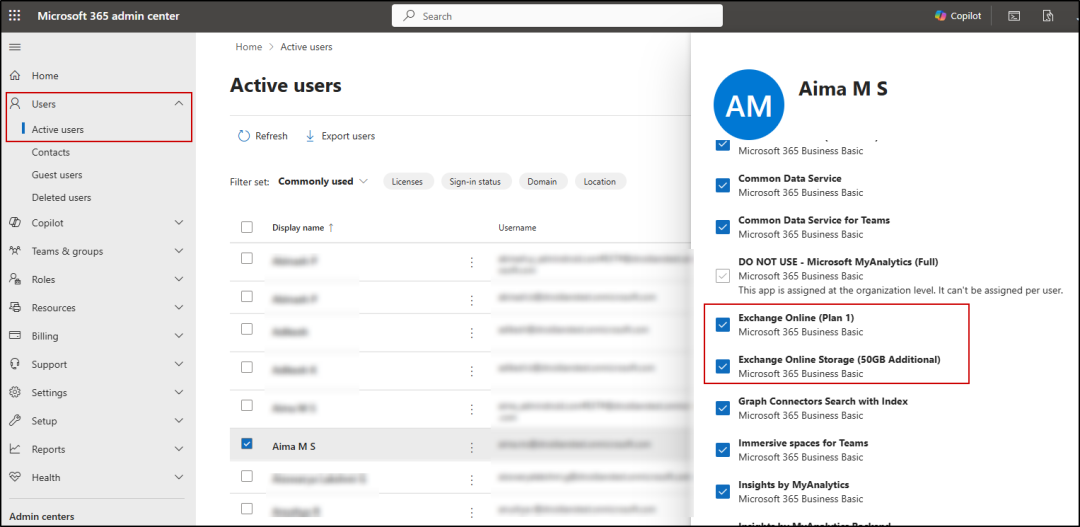The image size is (1080, 527).
Task: Click the Location filter pill
Action: (600, 181)
